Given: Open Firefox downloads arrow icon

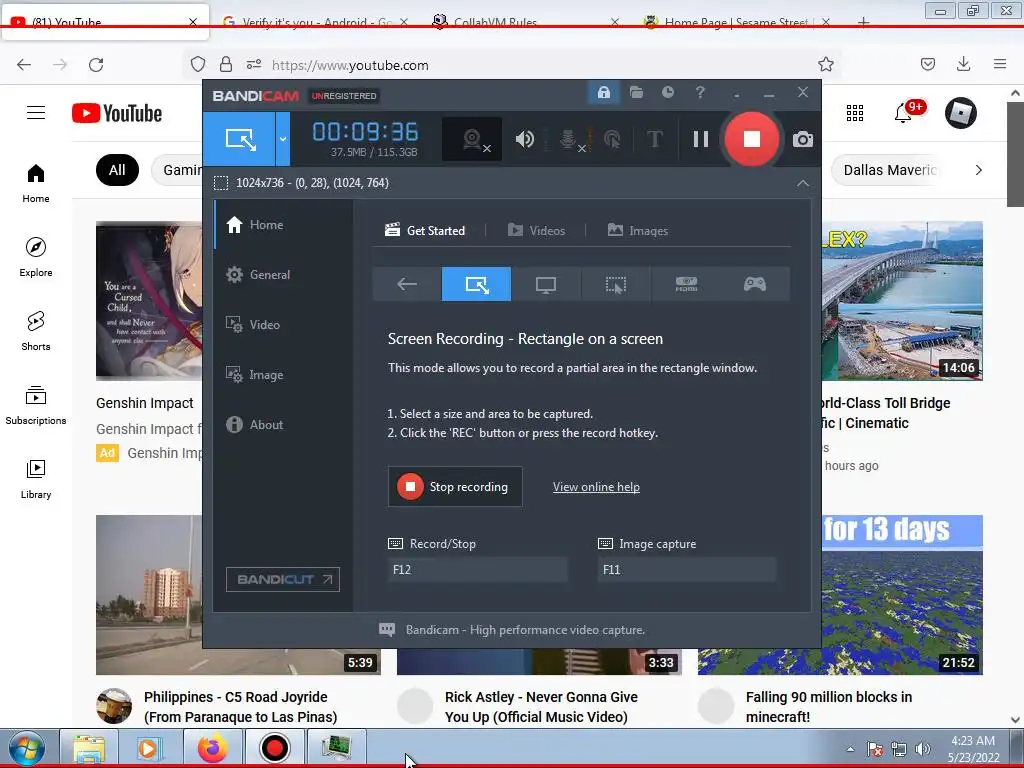Looking at the screenshot, I should (963, 64).
